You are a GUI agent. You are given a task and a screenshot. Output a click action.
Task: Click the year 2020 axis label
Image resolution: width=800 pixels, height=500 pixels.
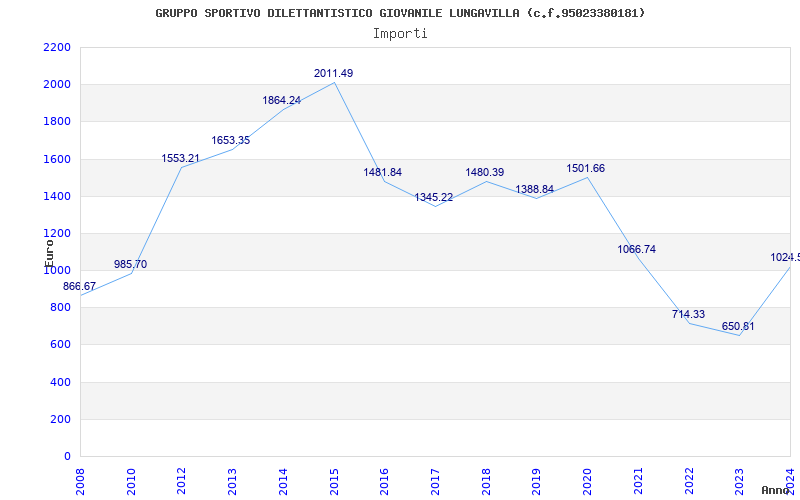tap(588, 481)
